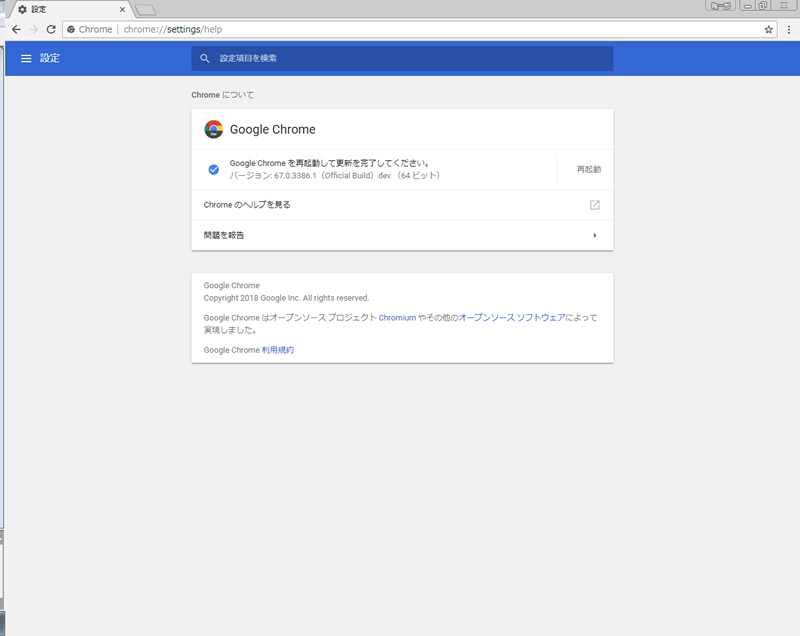This screenshot has height=636, width=800.
Task: Click the Google Chrome card title
Action: tap(272, 130)
